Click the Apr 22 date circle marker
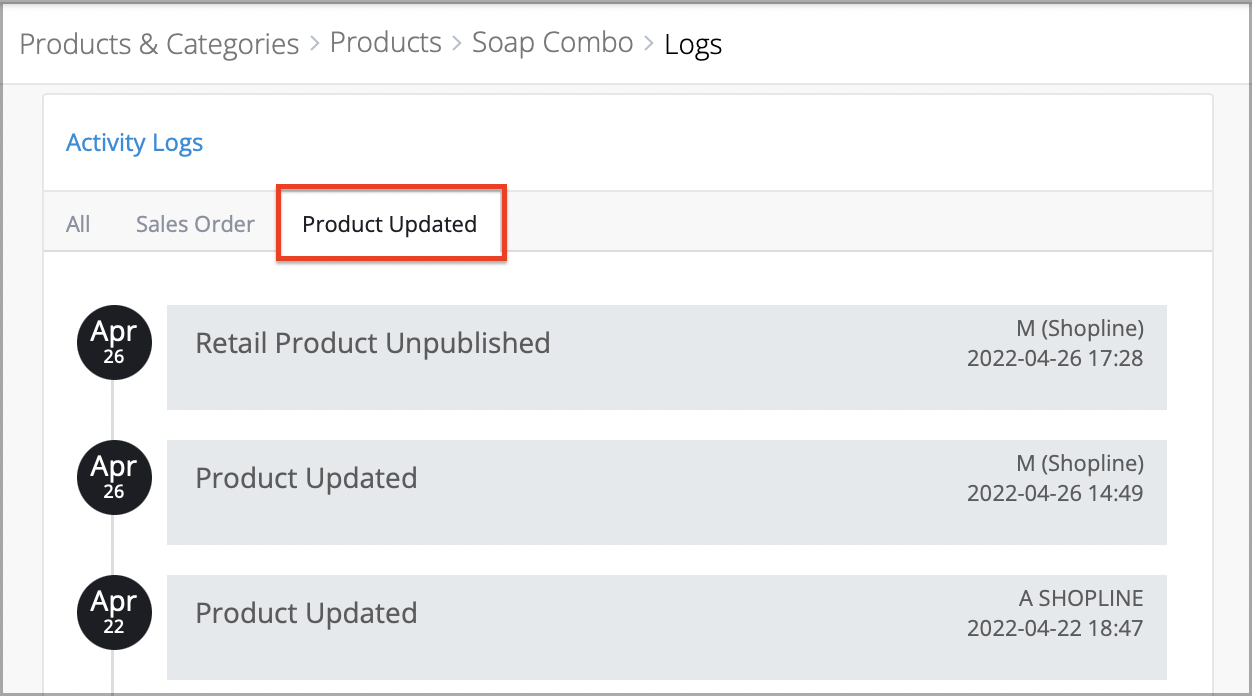 115,612
